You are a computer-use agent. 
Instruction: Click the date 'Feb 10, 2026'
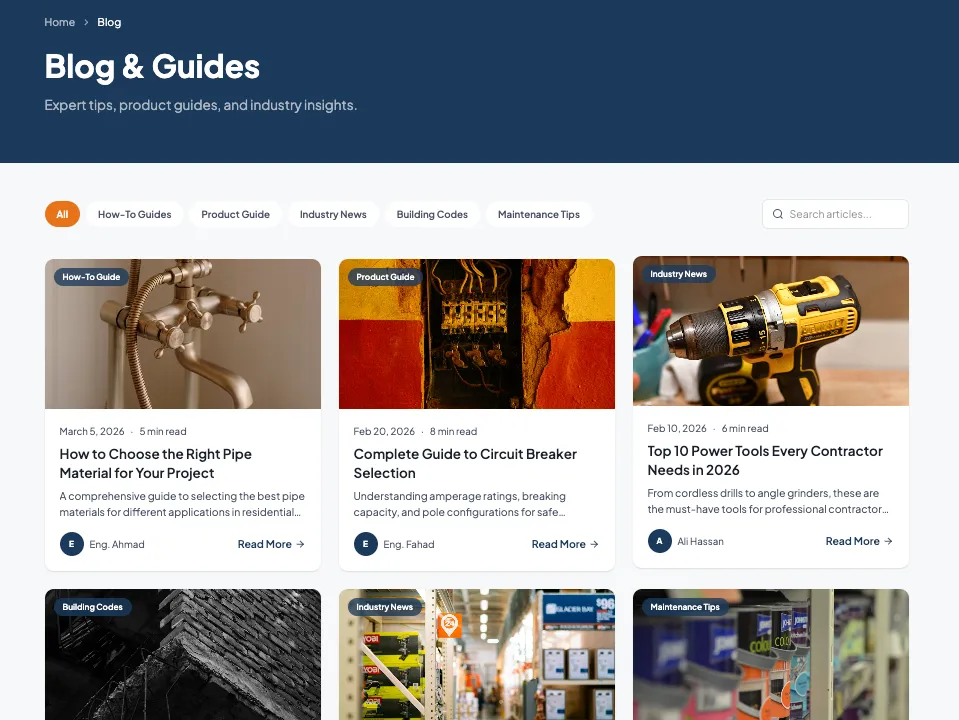pos(677,428)
